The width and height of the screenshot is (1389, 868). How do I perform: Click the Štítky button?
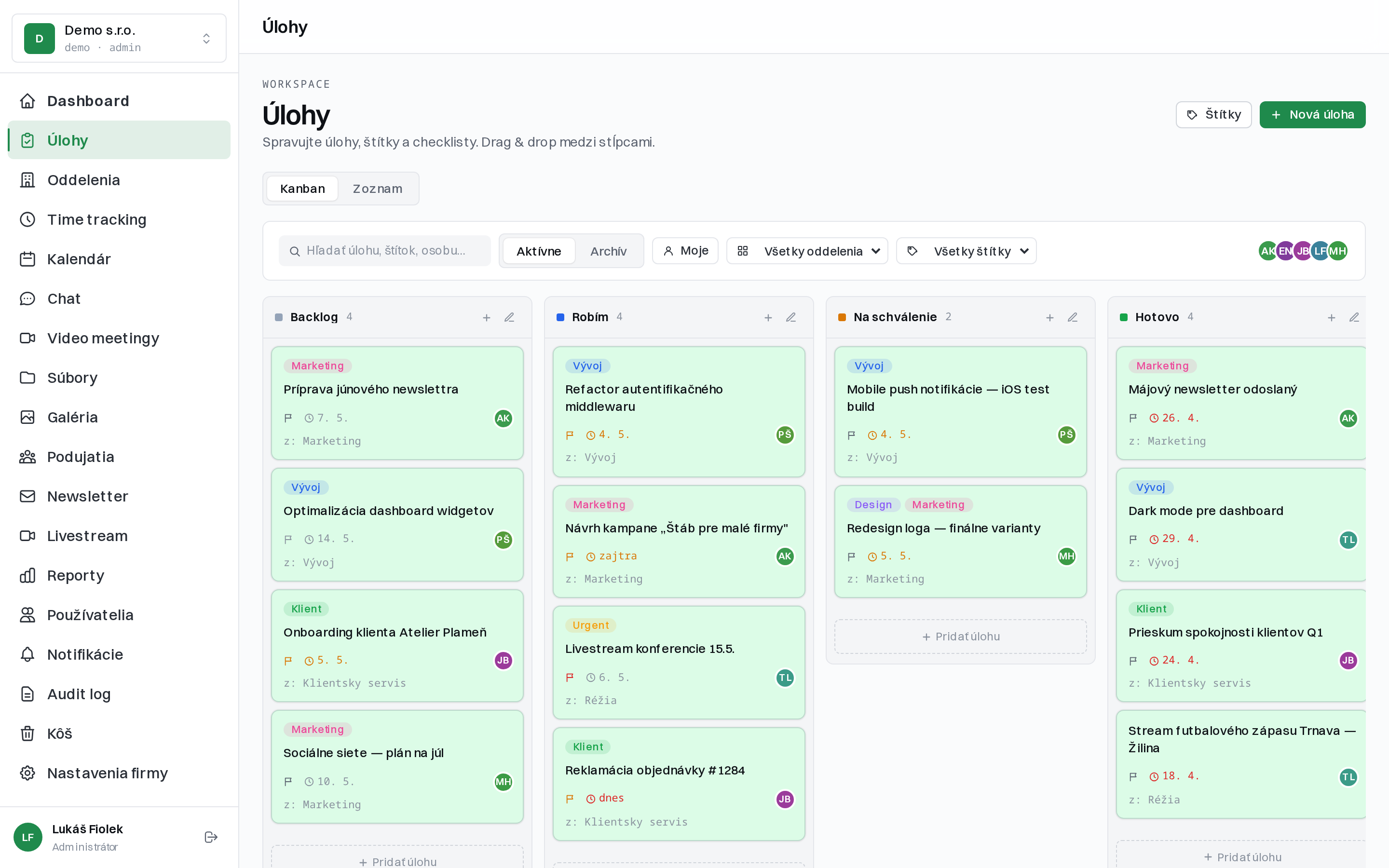coord(1213,115)
